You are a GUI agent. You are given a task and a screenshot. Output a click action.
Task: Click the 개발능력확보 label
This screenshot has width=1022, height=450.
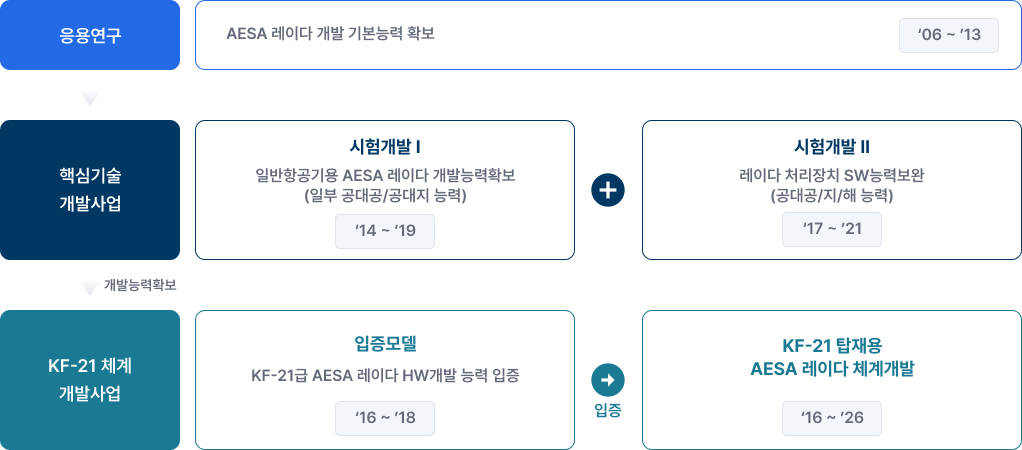point(140,286)
